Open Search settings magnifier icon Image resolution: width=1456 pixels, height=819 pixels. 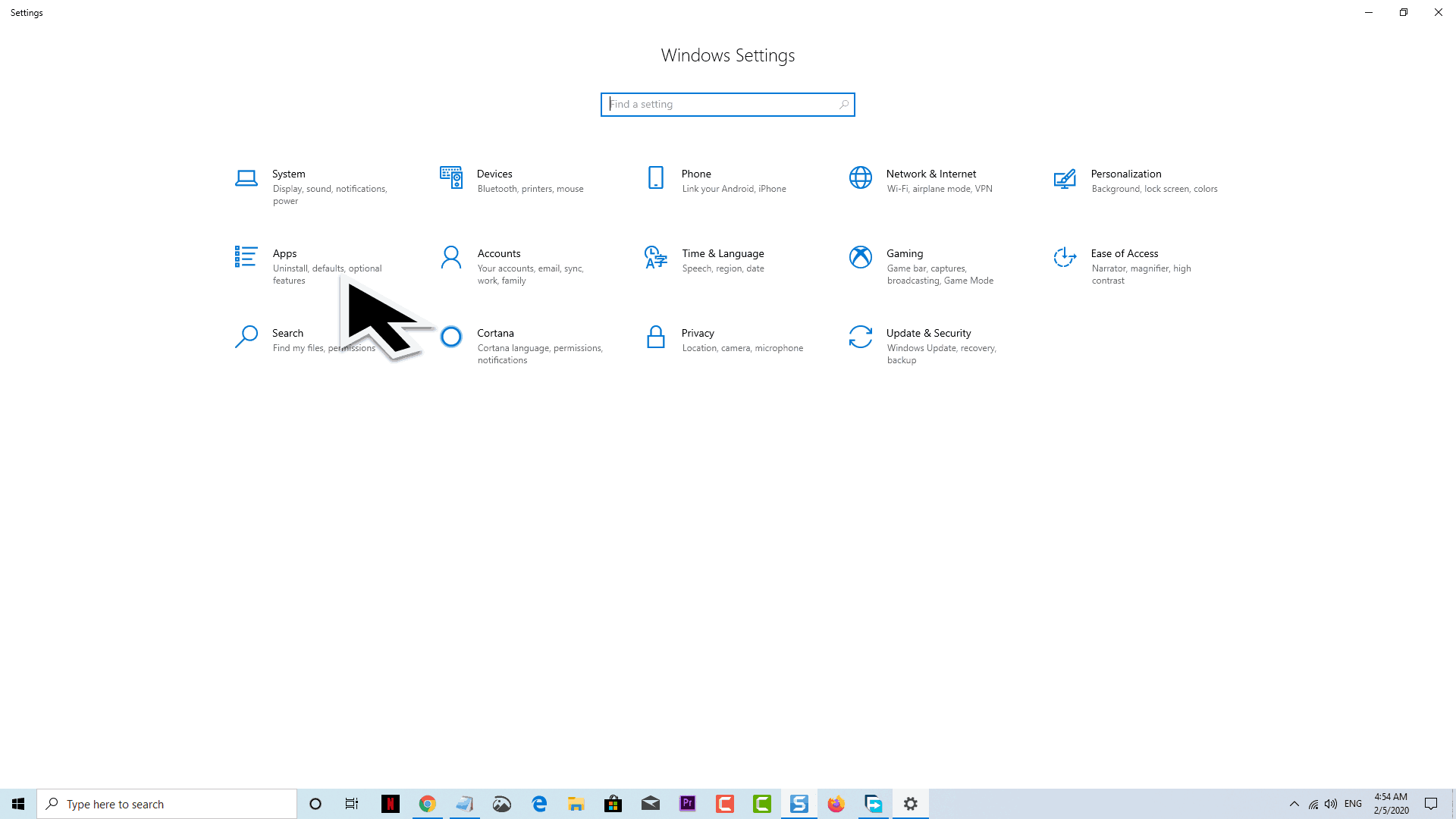coord(246,337)
